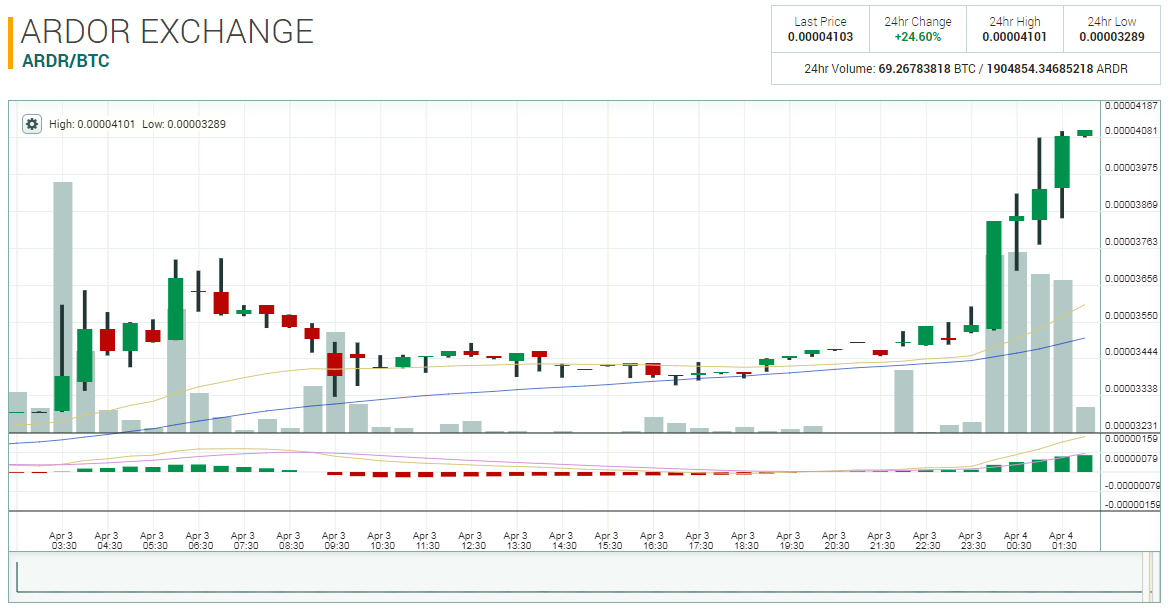Open the chart settings gear icon
This screenshot has width=1171, height=612.
coord(31,124)
